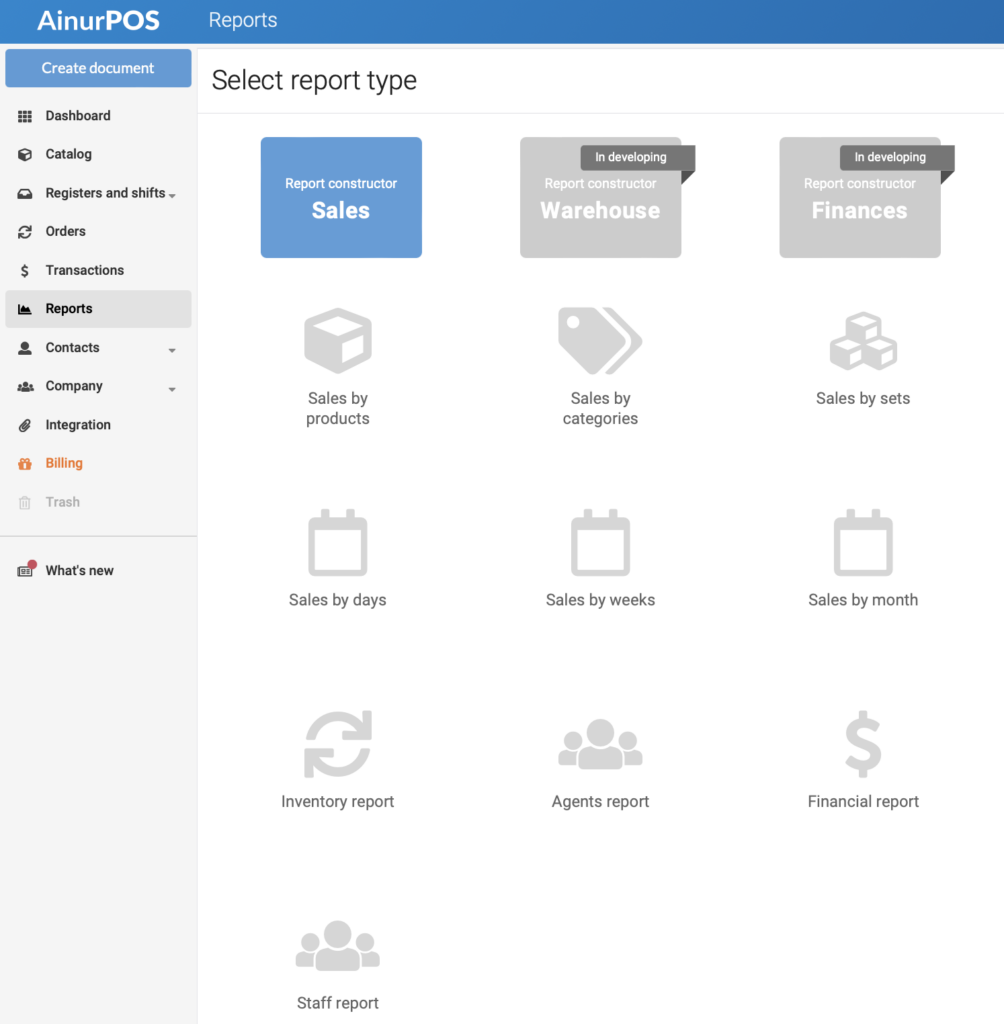Click the Sales by categories label
Viewport: 1004px width, 1024px height.
600,408
